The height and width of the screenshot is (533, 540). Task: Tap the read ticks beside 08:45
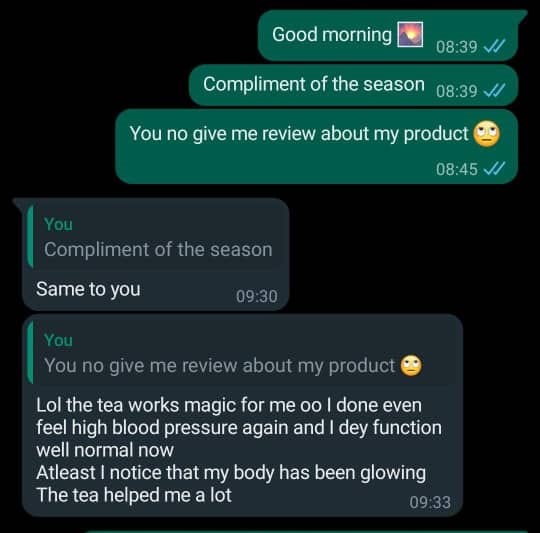click(x=494, y=169)
